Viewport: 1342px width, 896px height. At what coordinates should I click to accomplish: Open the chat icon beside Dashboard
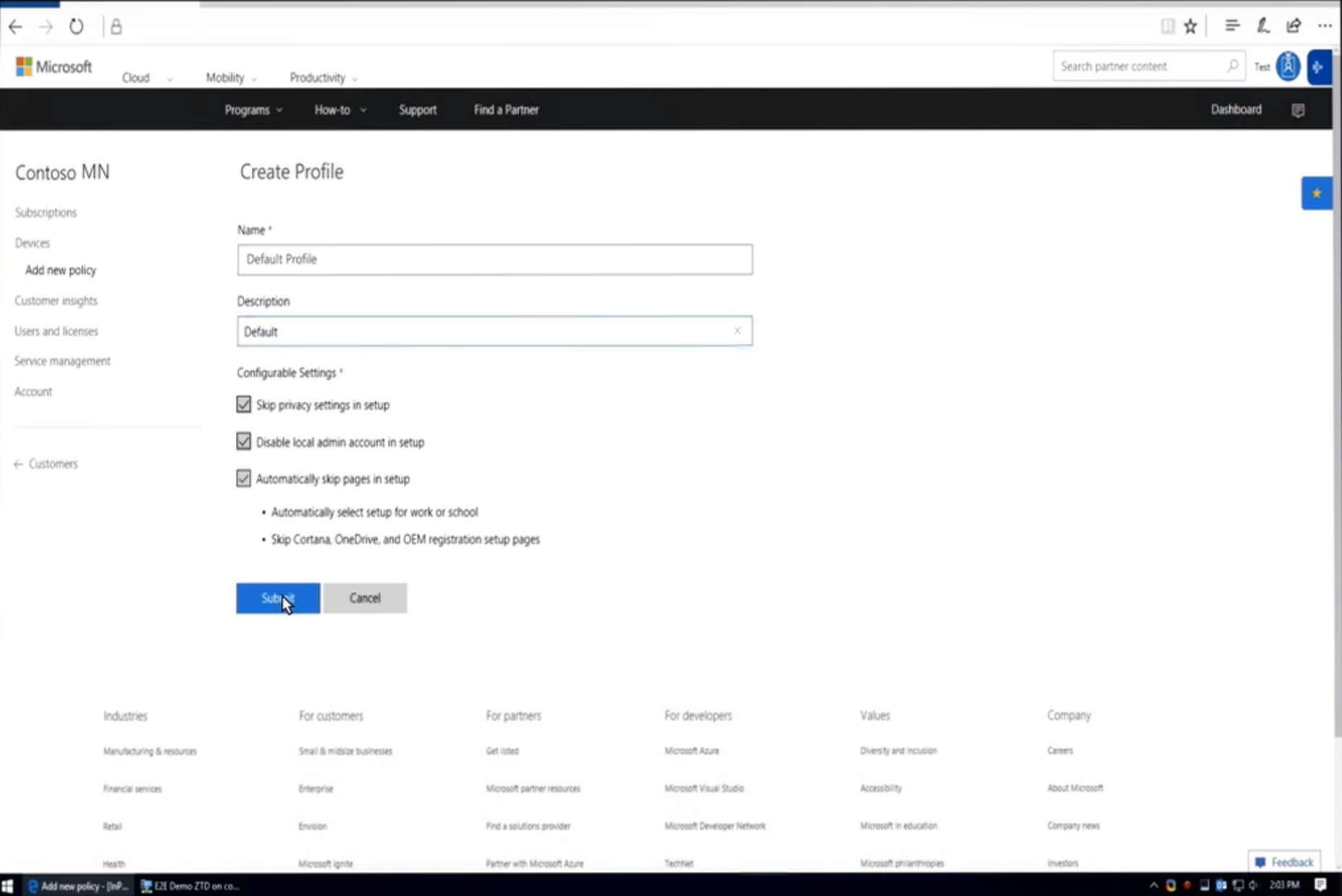[1298, 110]
